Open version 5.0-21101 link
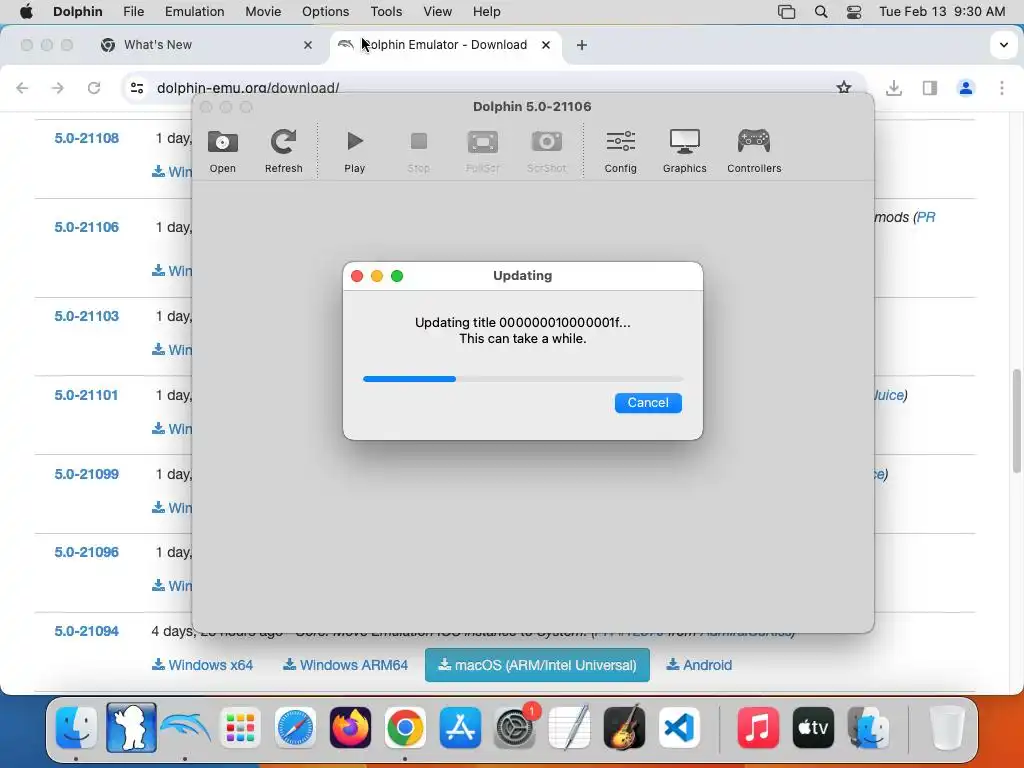The height and width of the screenshot is (768, 1024). point(87,395)
